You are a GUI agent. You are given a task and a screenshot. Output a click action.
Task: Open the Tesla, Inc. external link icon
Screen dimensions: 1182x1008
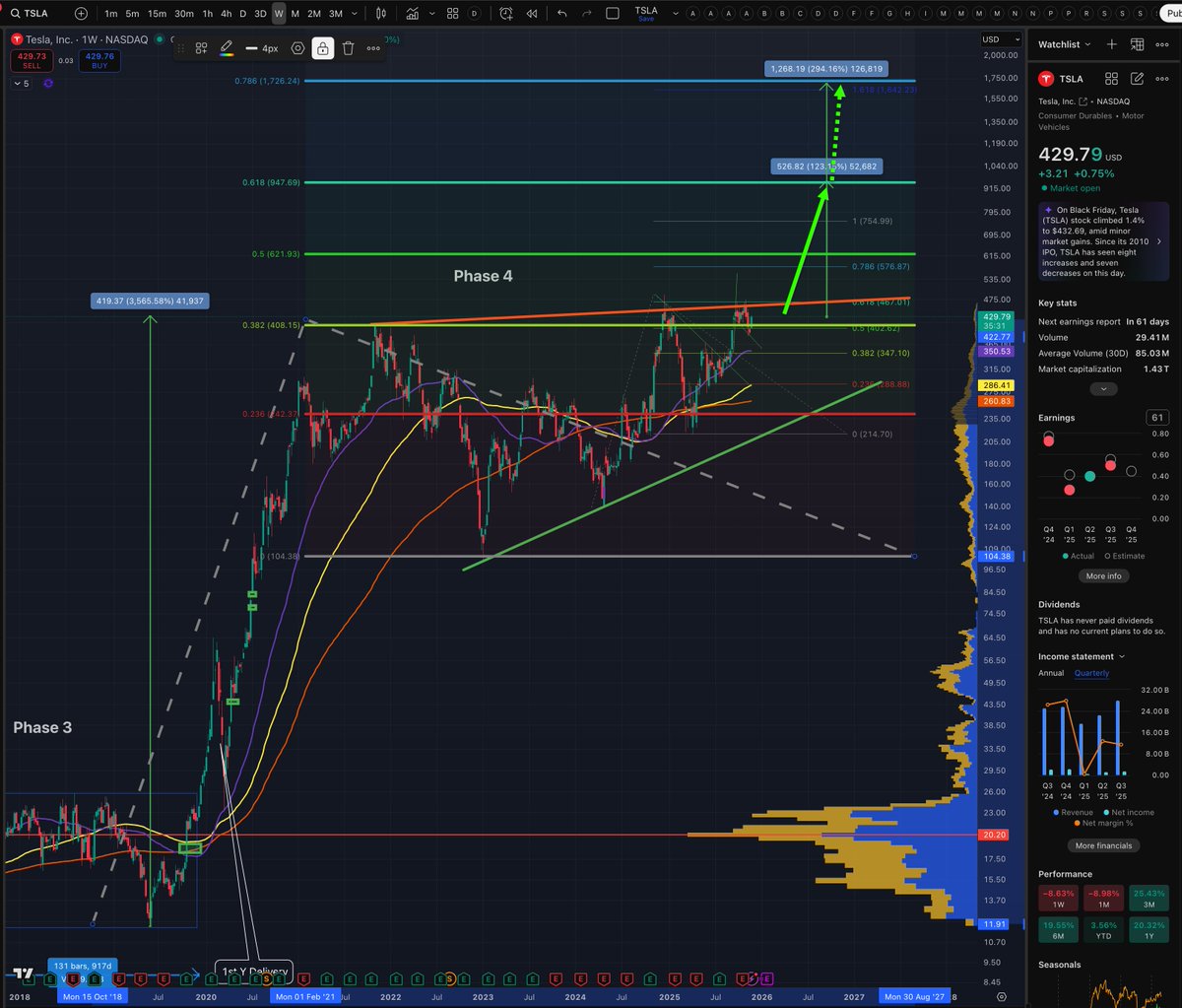pyautogui.click(x=1083, y=101)
